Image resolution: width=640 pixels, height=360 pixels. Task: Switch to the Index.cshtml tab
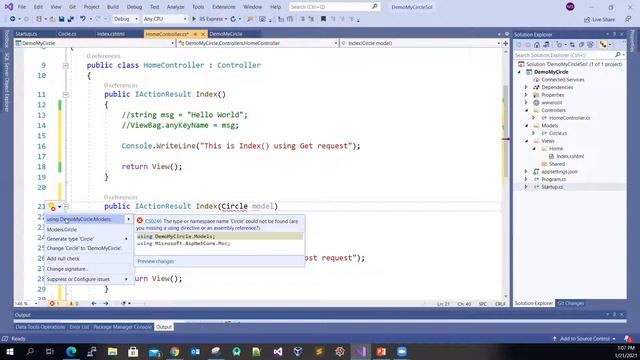point(111,34)
